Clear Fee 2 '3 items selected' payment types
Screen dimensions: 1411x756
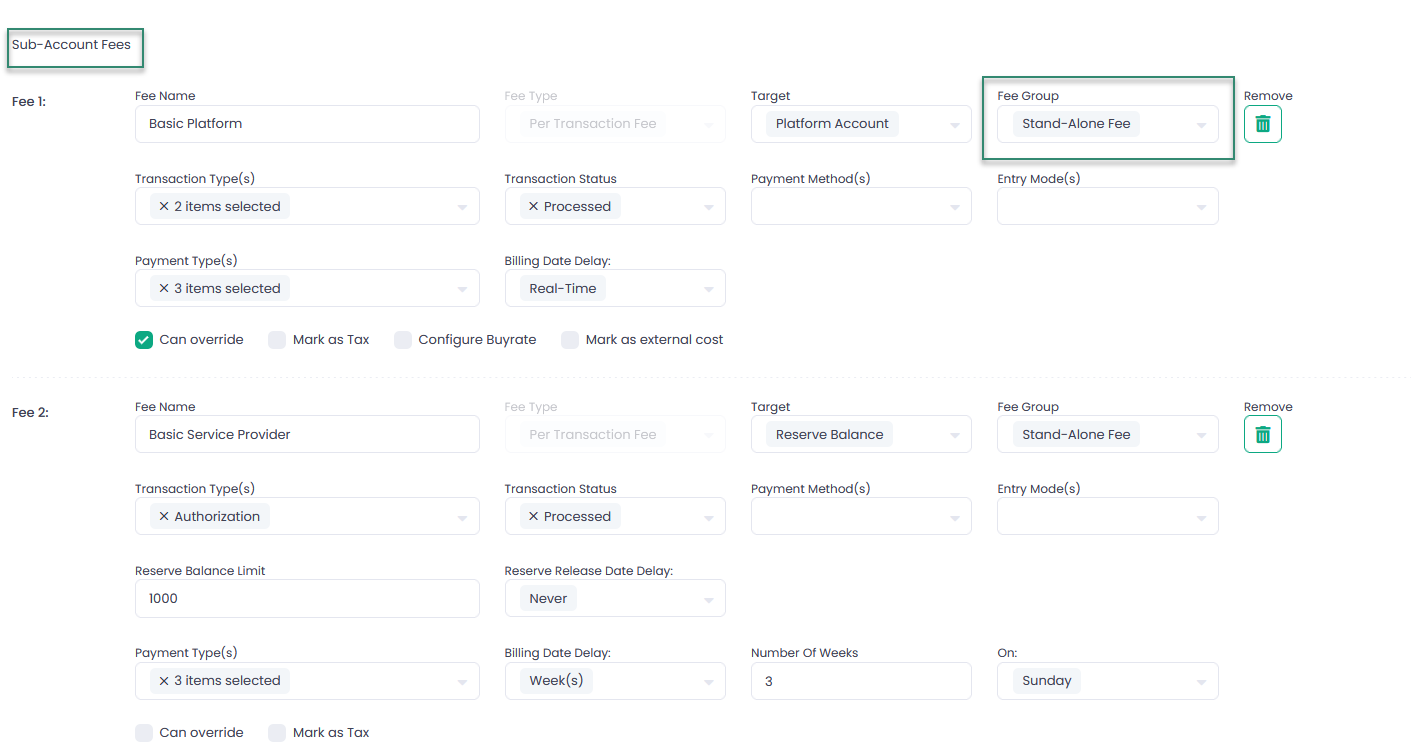164,680
